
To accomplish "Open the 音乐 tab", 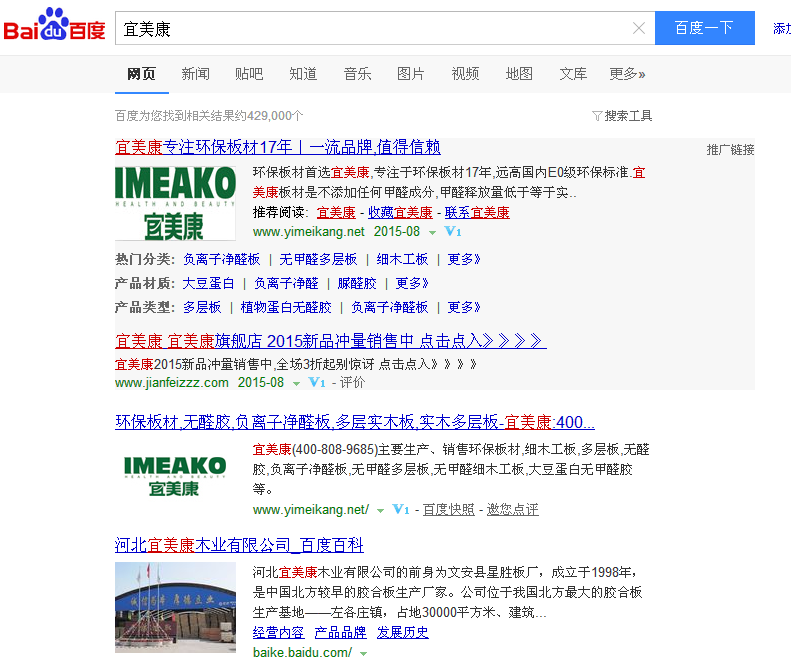I will click(357, 74).
